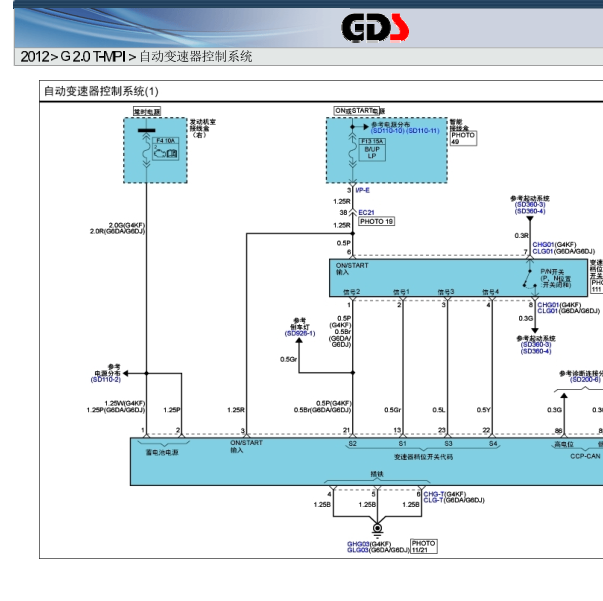Click the 常时电源 label box
The image size is (603, 601).
[147, 112]
